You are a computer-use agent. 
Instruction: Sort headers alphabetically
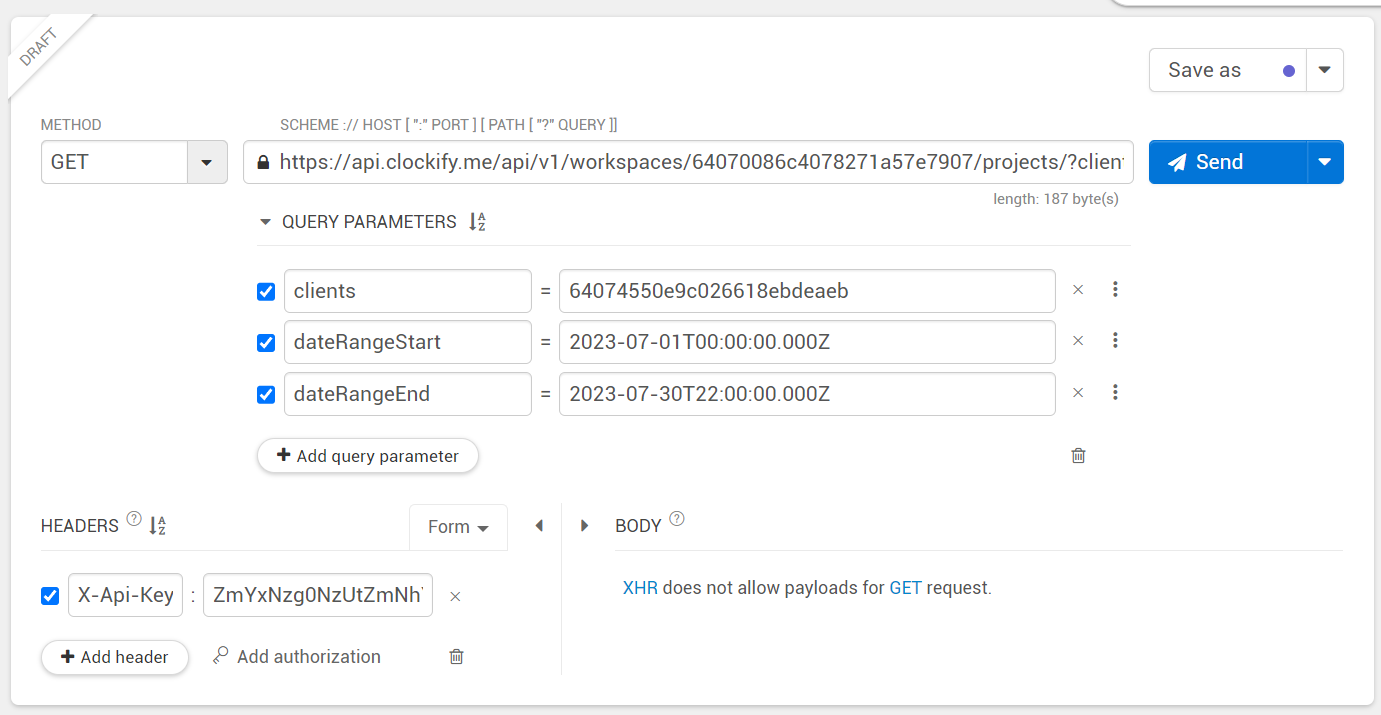pyautogui.click(x=157, y=525)
